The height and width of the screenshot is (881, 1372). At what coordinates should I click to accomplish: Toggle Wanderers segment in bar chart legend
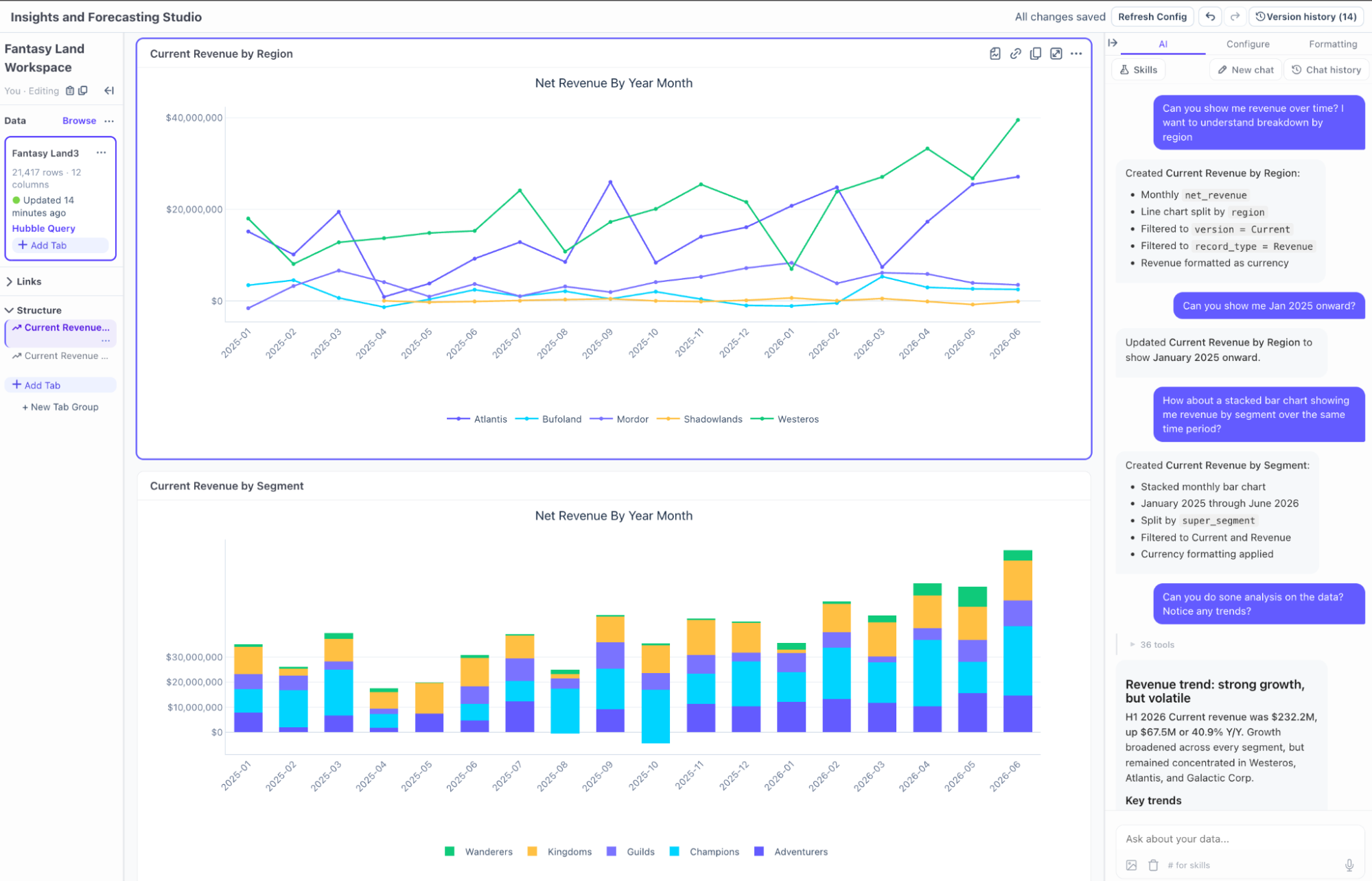click(x=479, y=851)
